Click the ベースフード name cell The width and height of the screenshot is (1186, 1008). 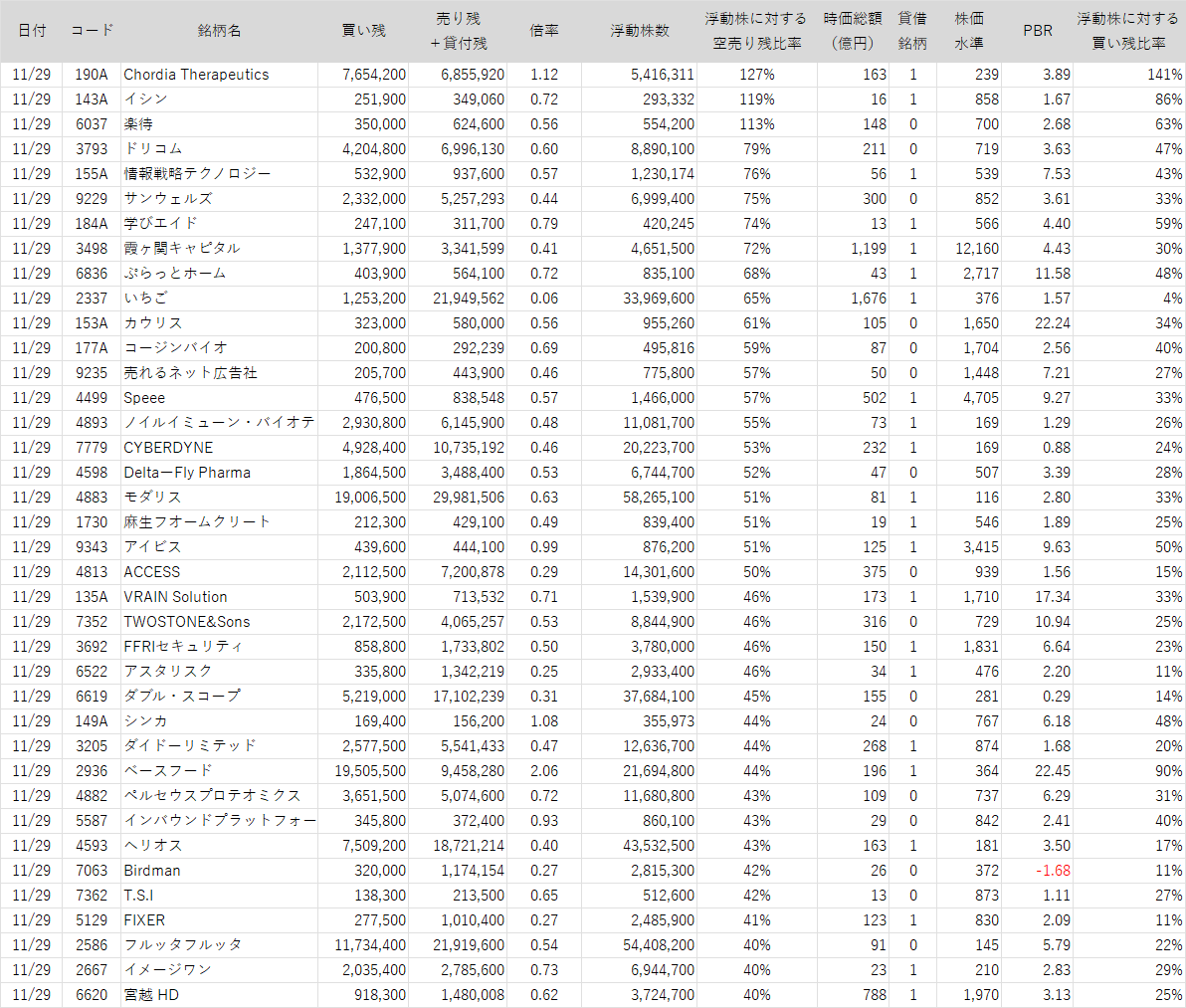tap(168, 771)
